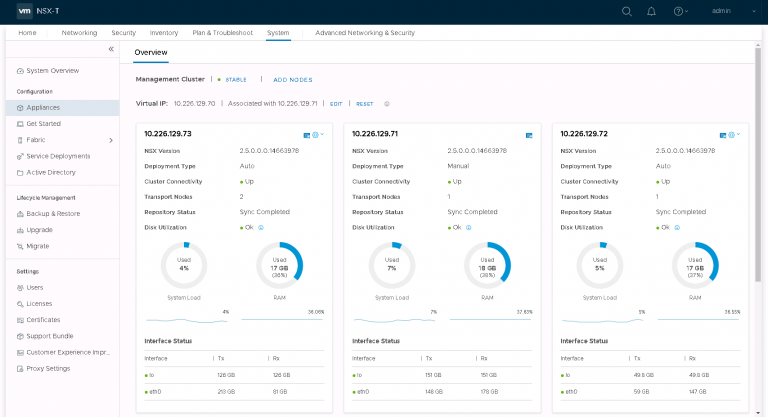The image size is (768, 417).
Task: Click Disk Utilization info icon for 10.226.129.72
Action: click(677, 227)
